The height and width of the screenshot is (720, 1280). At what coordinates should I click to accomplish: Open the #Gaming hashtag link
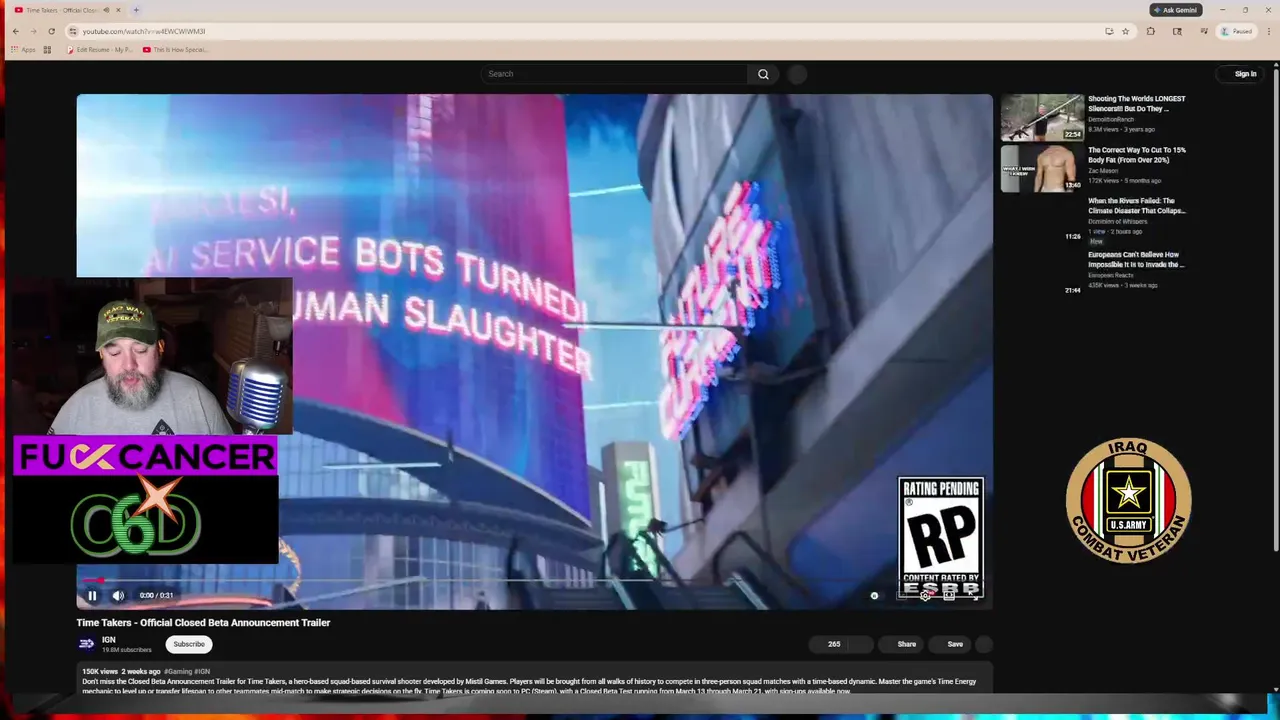click(177, 672)
